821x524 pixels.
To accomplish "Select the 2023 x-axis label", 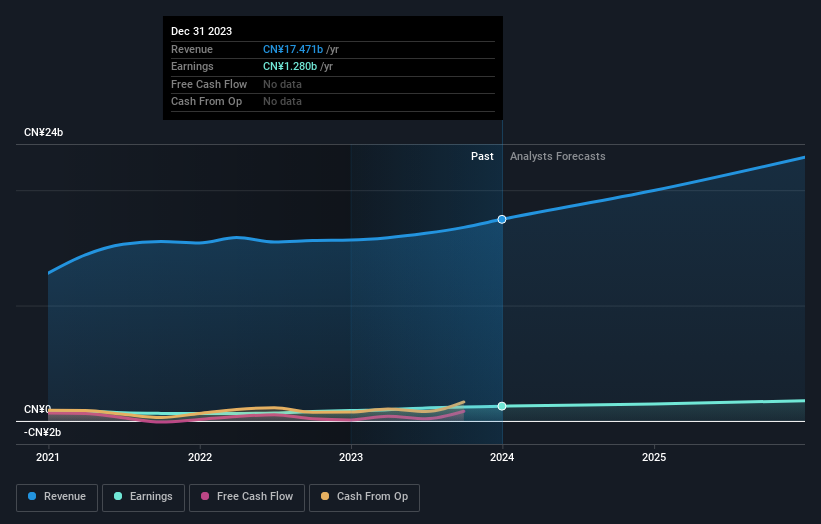I will point(351,458).
